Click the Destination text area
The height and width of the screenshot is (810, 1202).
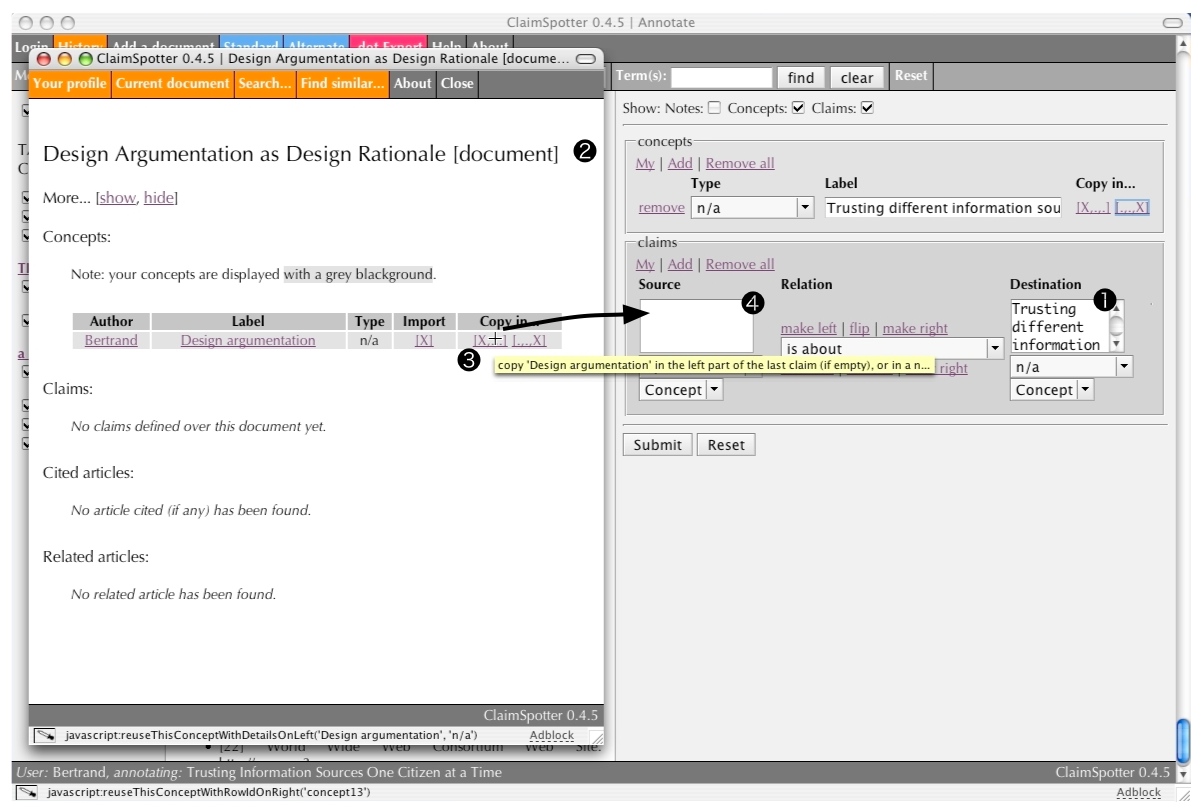pos(1067,325)
